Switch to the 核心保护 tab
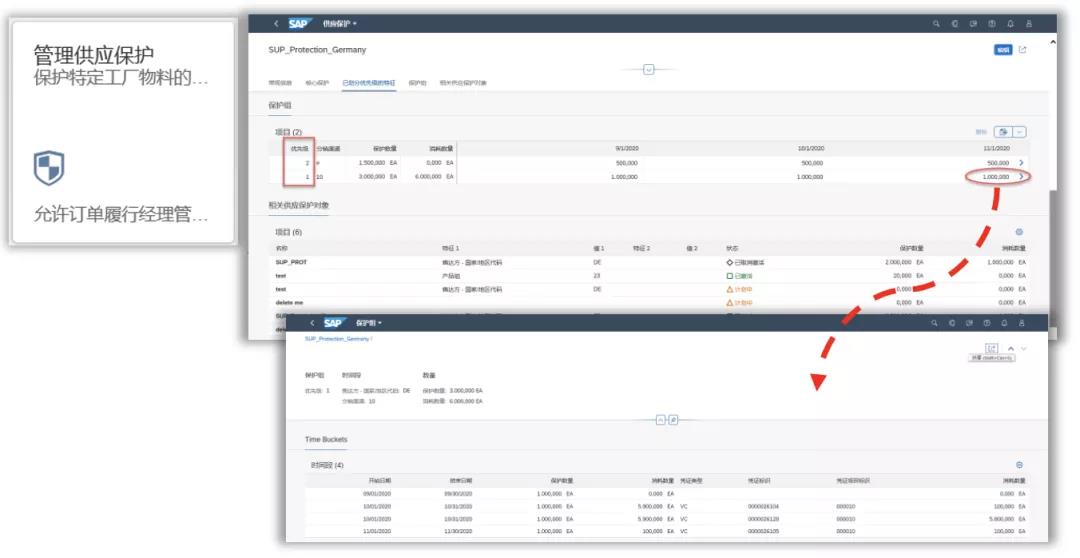Screen dimensions: 1080x558 (316, 83)
